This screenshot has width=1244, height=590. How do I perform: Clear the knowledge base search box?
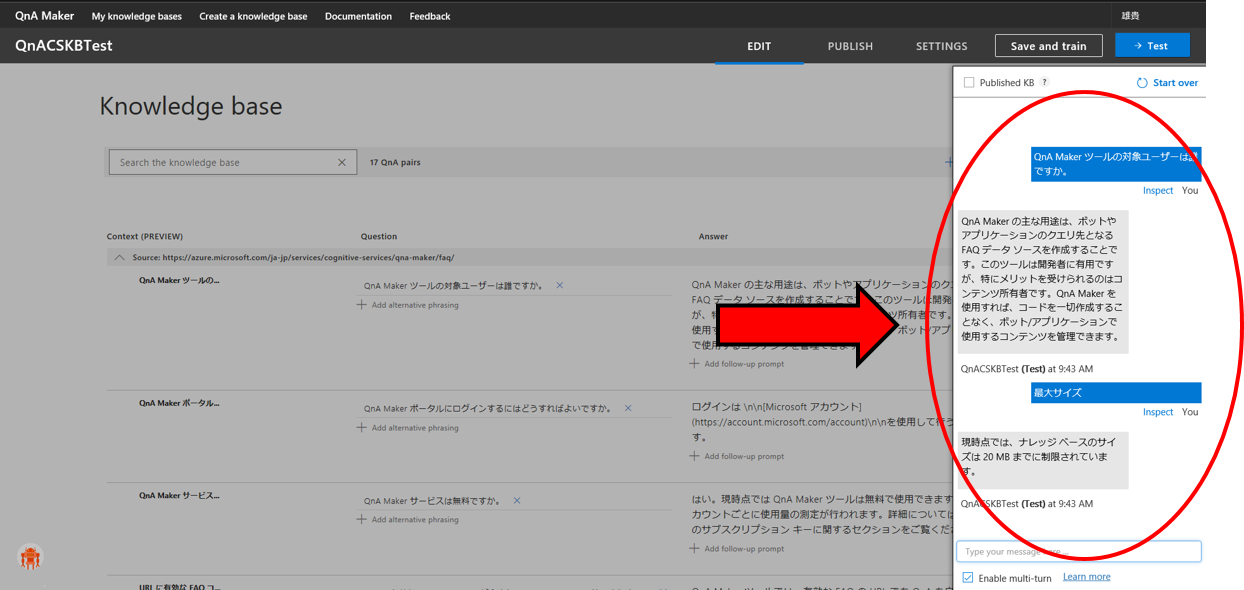342,162
